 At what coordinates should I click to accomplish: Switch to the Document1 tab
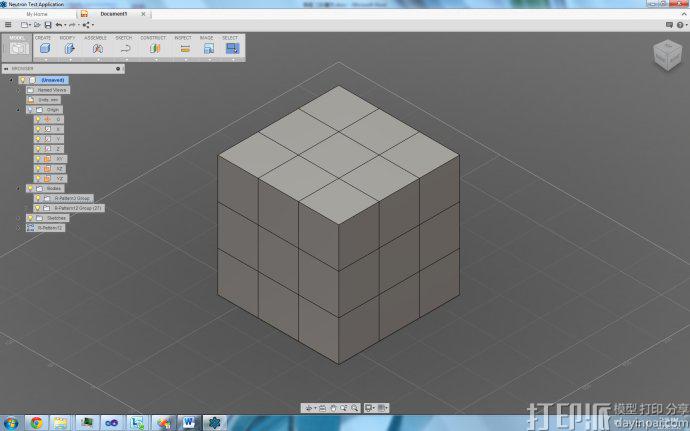(114, 14)
